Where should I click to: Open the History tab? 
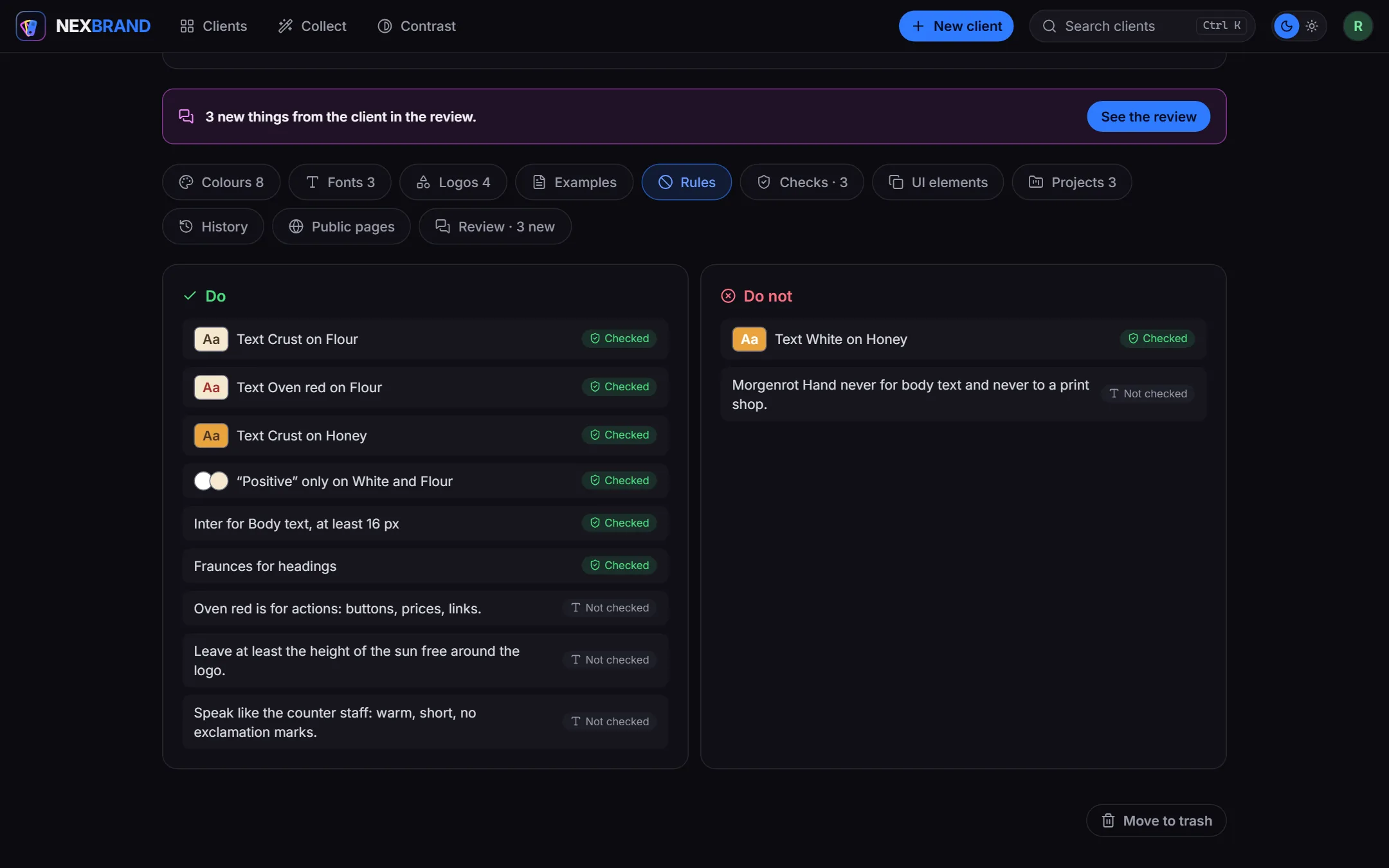coord(213,226)
